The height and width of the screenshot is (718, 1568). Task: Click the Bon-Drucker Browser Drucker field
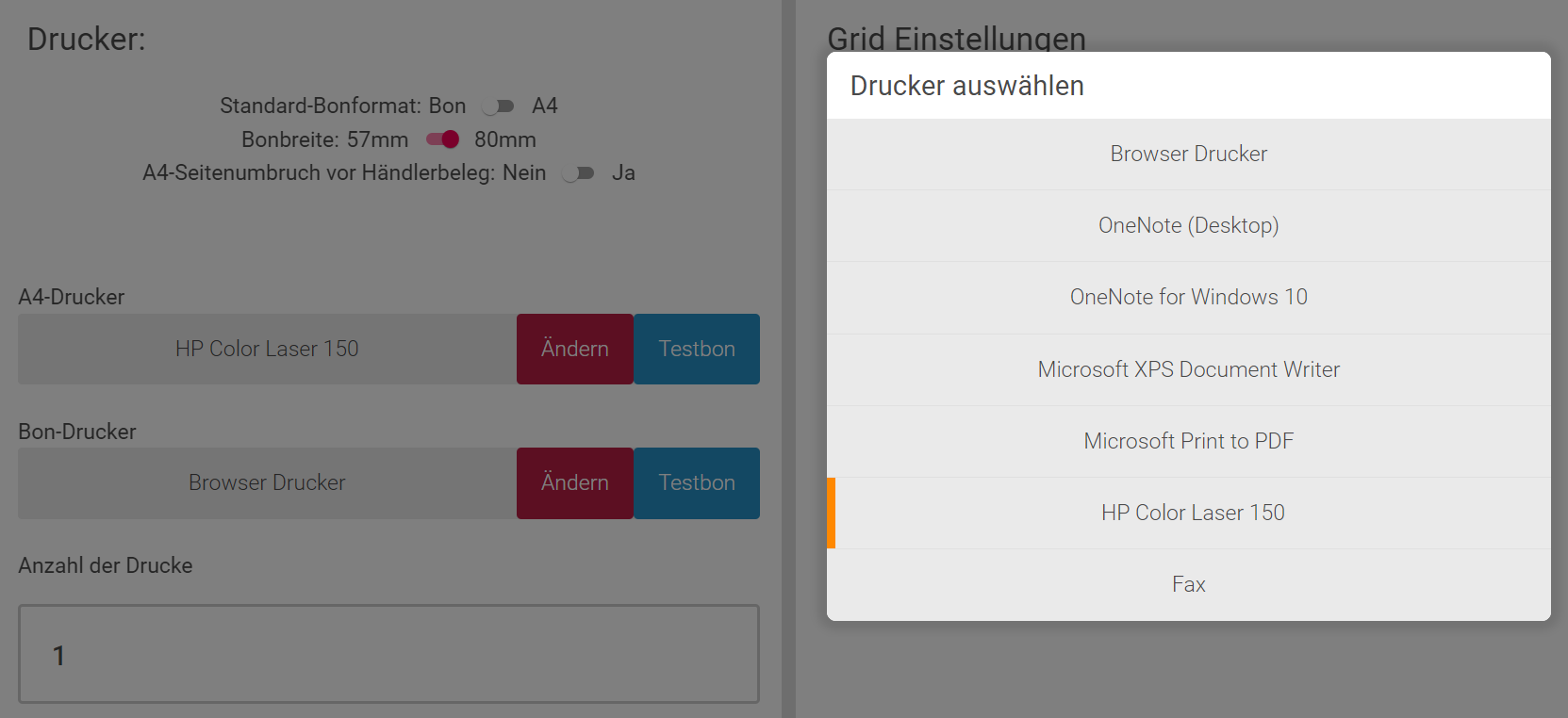pos(267,482)
